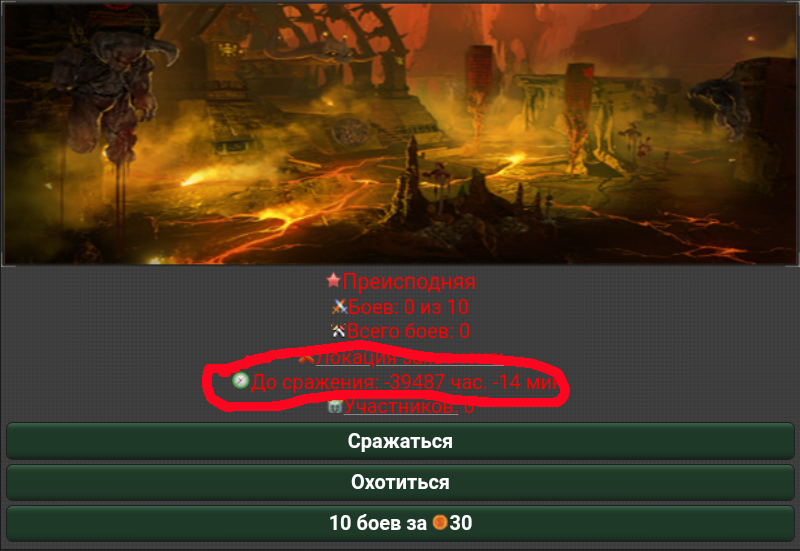Viewport: 800px width, 551px height.
Task: Click the Преисподняя location title
Action: 409,281
